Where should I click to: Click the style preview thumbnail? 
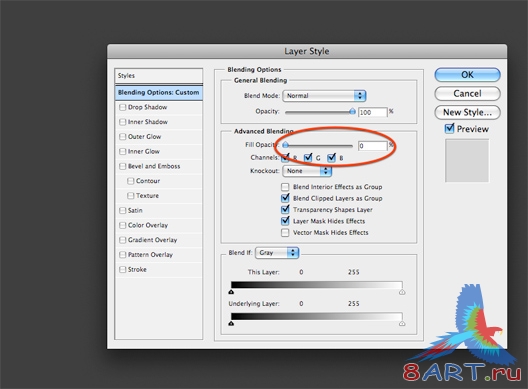point(467,161)
